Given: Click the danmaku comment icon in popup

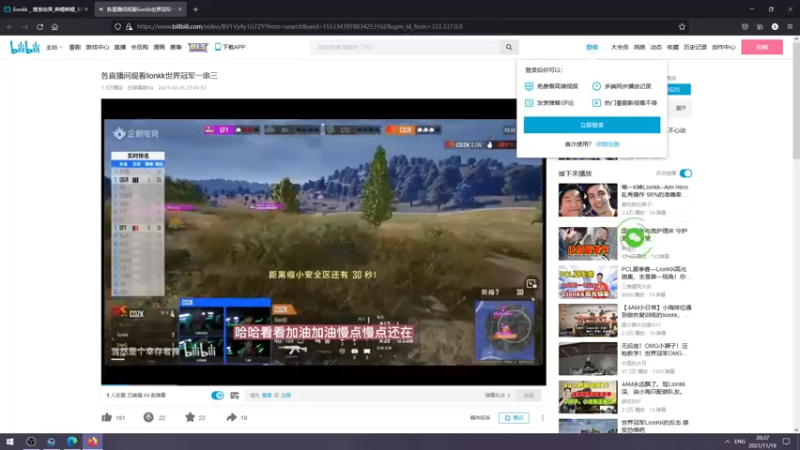Looking at the screenshot, I should point(529,103).
